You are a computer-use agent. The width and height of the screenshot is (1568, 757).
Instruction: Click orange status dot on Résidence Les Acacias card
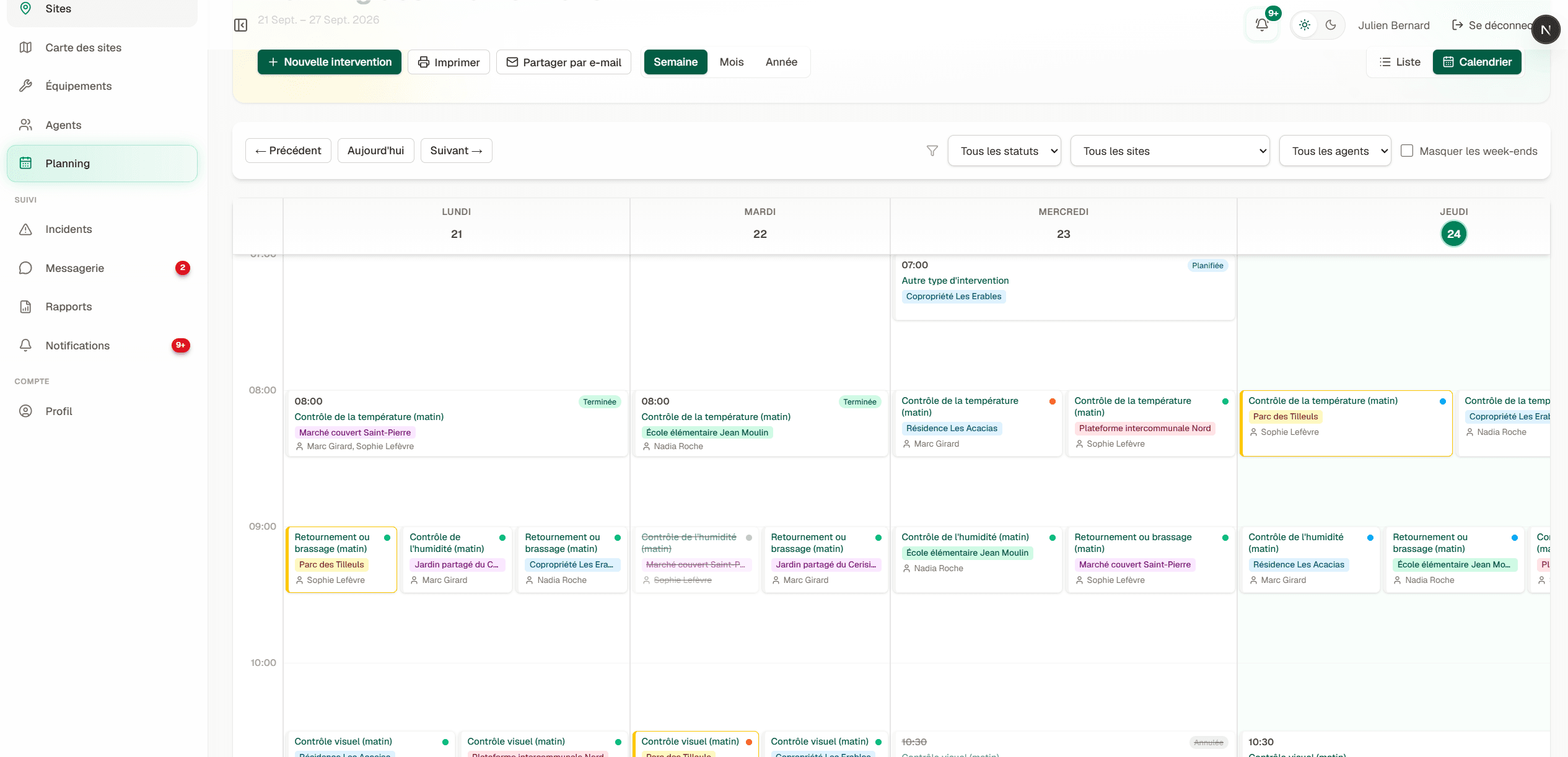pyautogui.click(x=1052, y=401)
